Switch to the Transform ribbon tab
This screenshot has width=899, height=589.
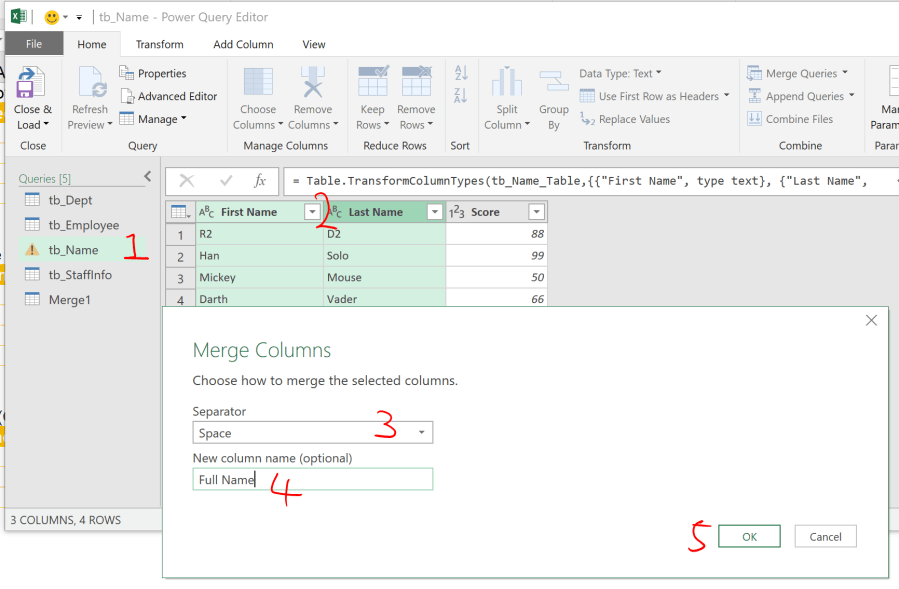(x=160, y=44)
